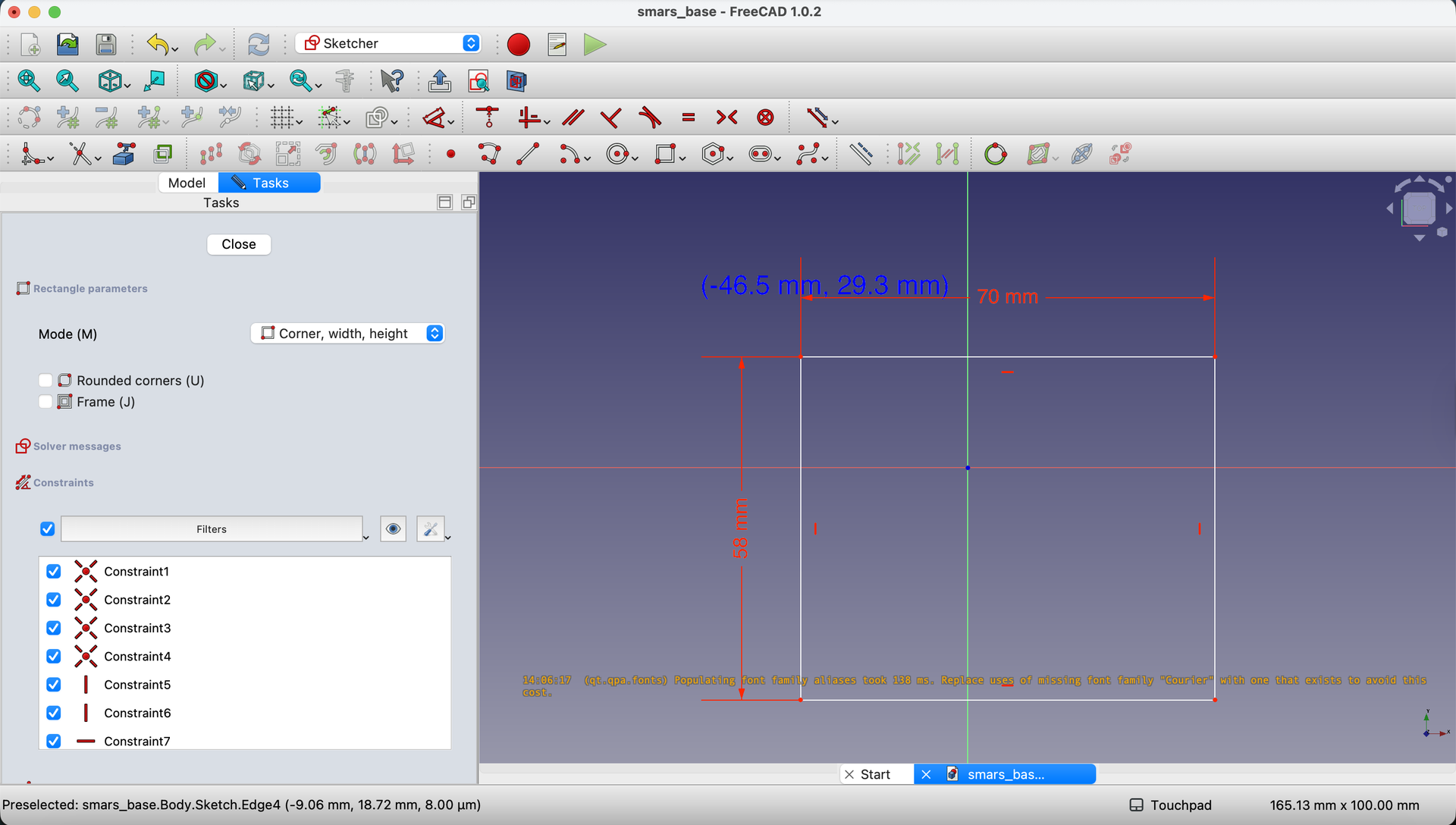
Task: Select the create point tool
Action: click(451, 155)
